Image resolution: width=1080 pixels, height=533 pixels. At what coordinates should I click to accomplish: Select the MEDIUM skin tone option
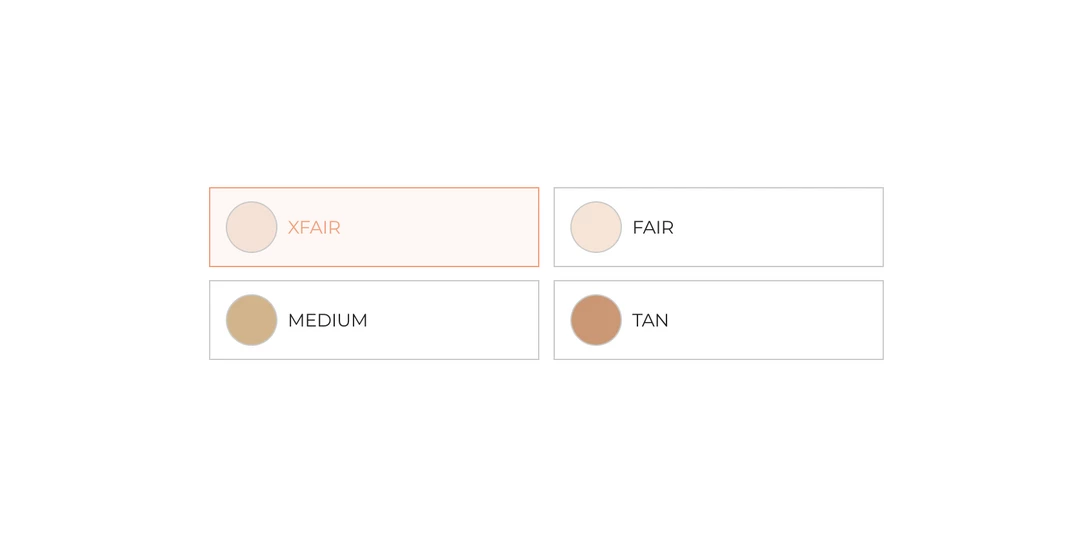373,320
